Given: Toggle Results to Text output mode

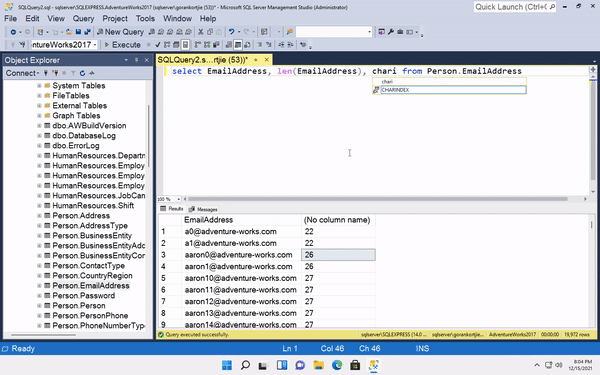Looking at the screenshot, I should (x=228, y=45).
